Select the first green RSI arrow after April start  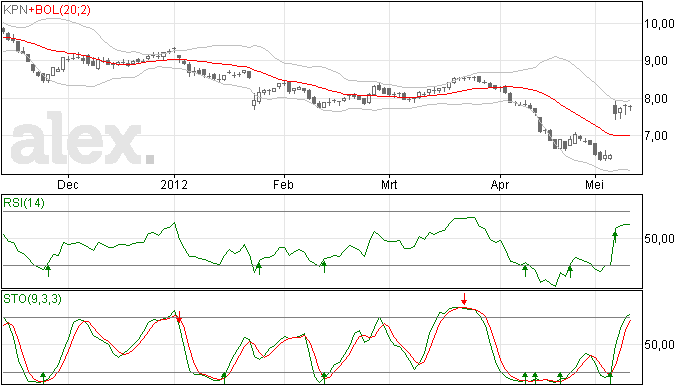525,270
